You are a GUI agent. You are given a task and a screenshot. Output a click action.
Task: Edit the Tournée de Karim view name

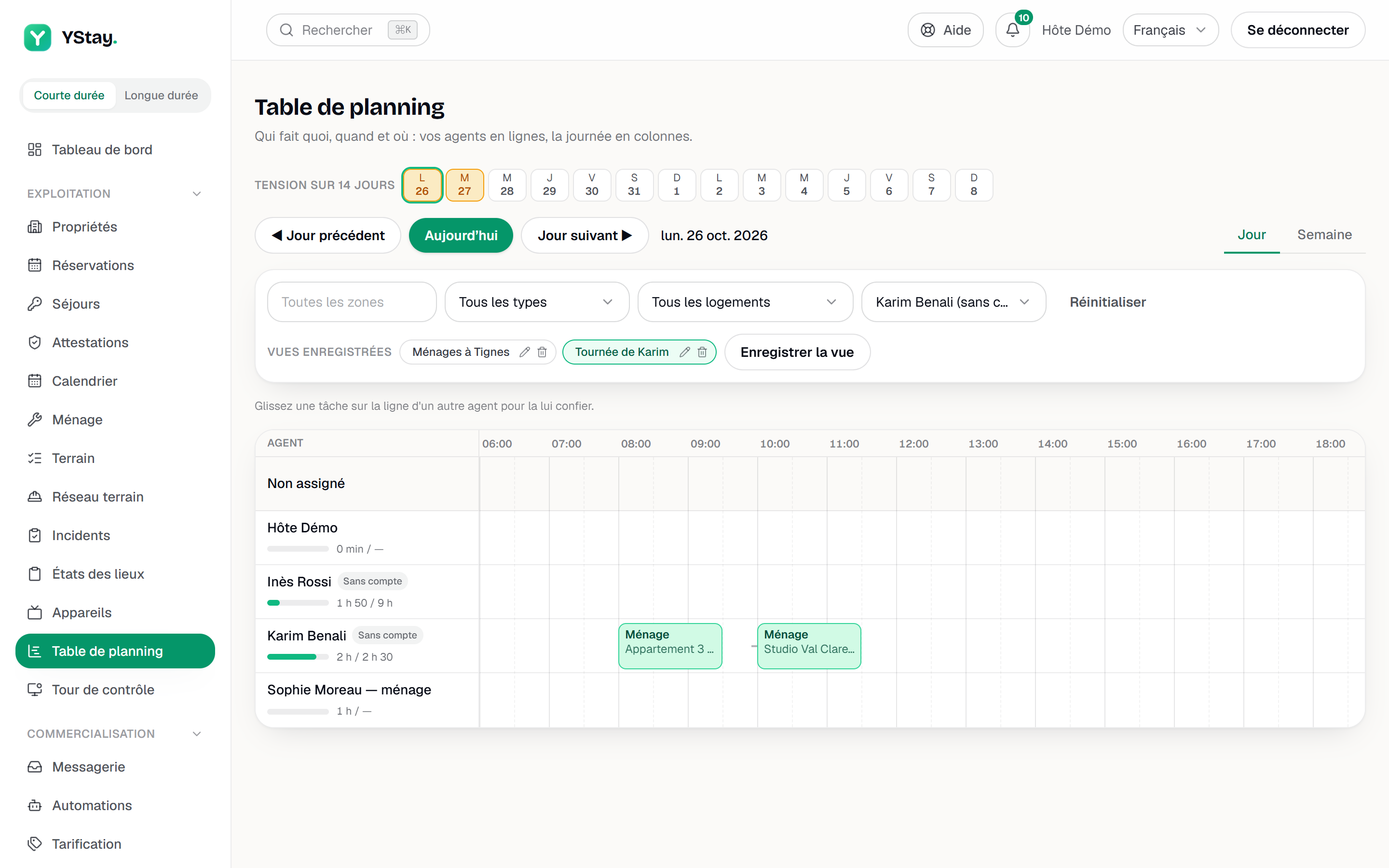coord(685,352)
